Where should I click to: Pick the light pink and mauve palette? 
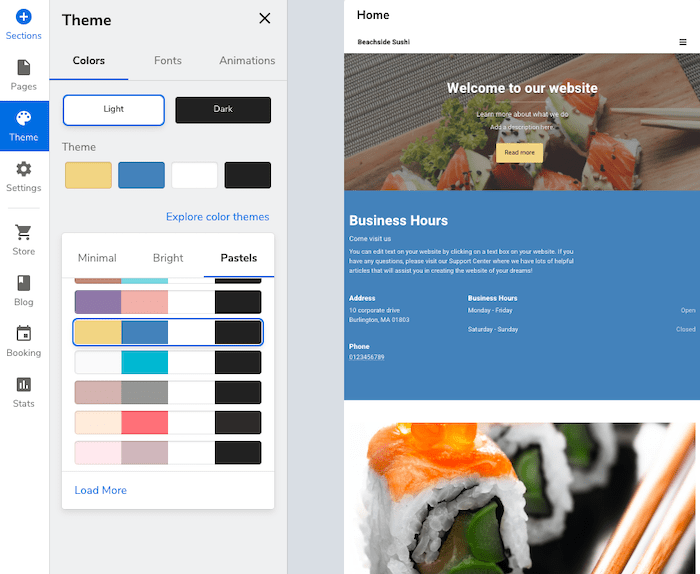click(x=168, y=453)
